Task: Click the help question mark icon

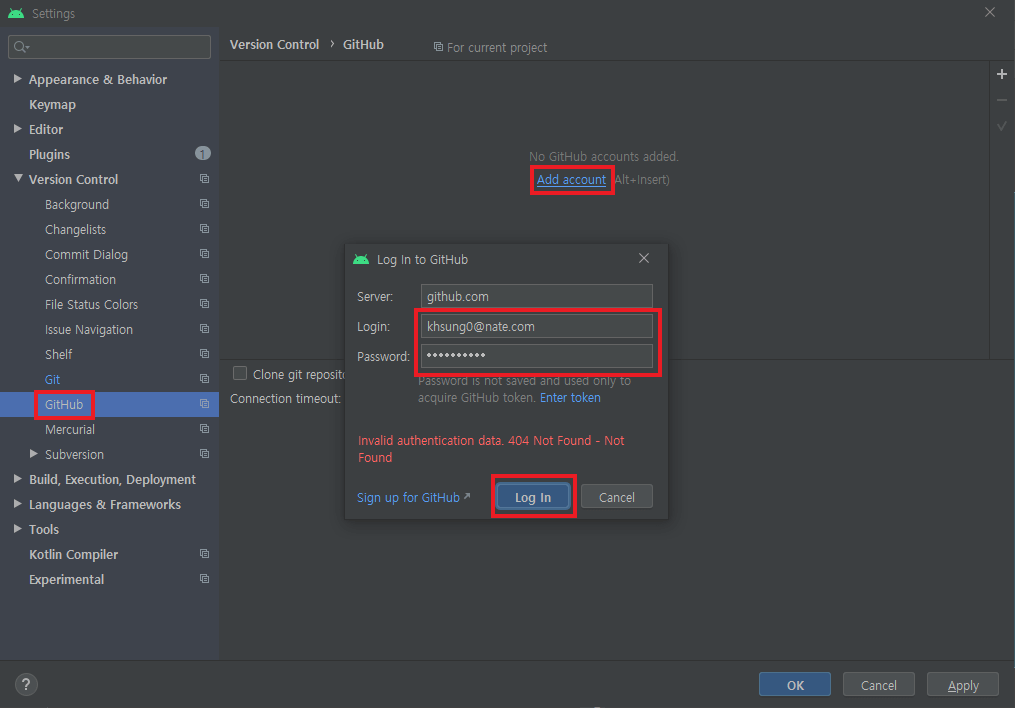Action: 26,685
